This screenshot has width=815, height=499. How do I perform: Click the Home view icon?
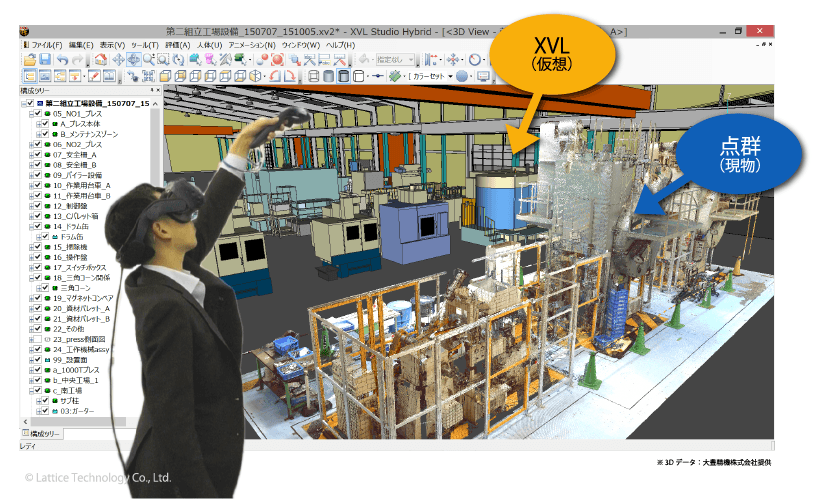102,60
